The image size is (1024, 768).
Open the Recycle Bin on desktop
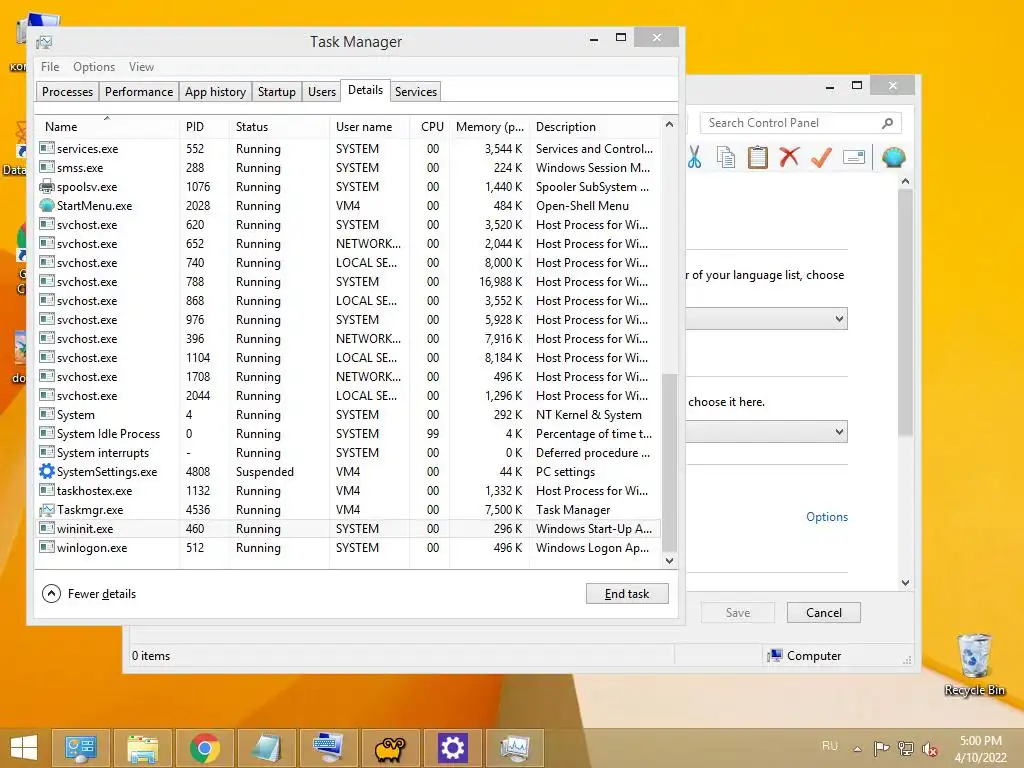coord(974,664)
